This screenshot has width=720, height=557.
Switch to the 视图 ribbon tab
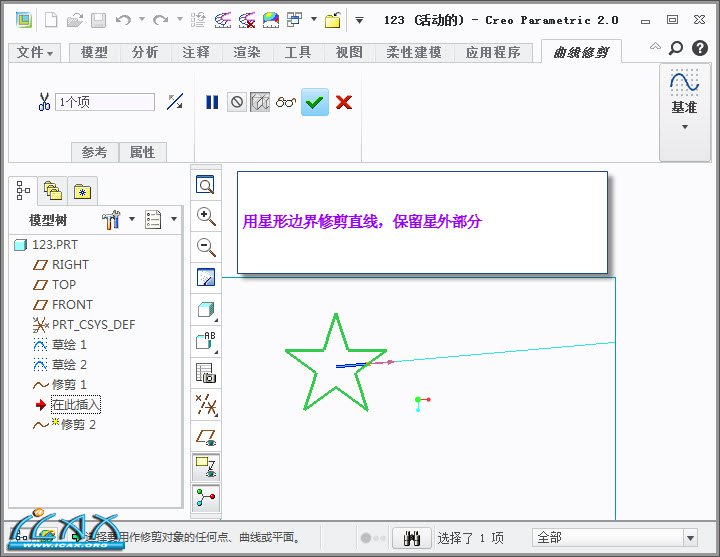(349, 52)
